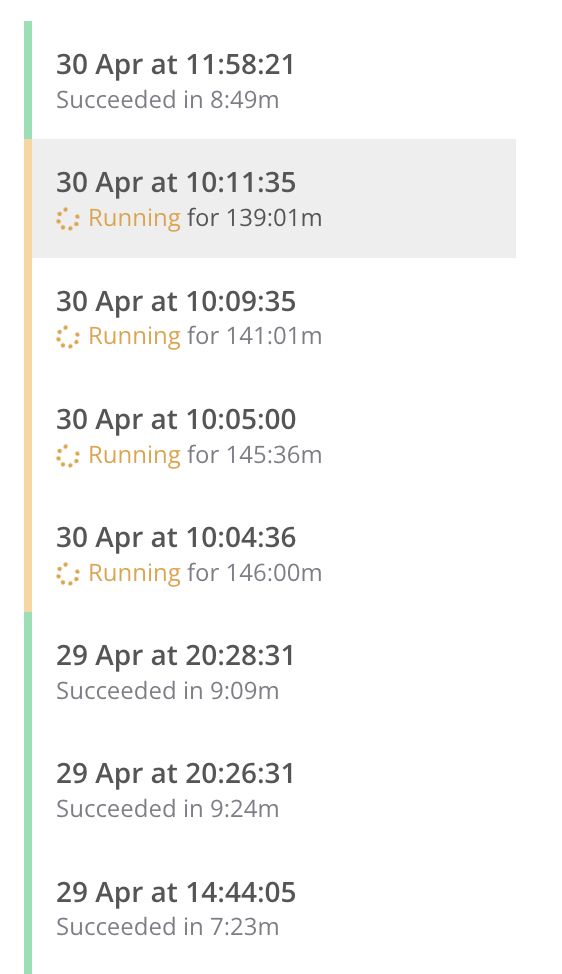Screen dimensions: 562x974
Task: Click the 'for 141:01m' duration text
Action: [255, 336]
